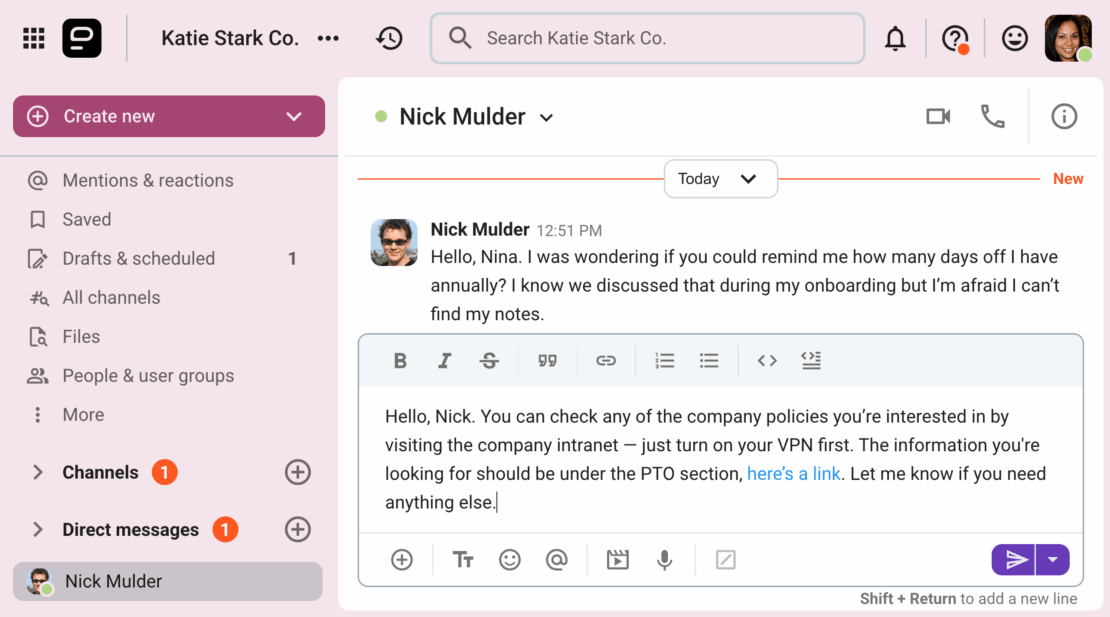The height and width of the screenshot is (617, 1110).
Task: Click the "here's a link" hyperlink
Action: point(793,474)
